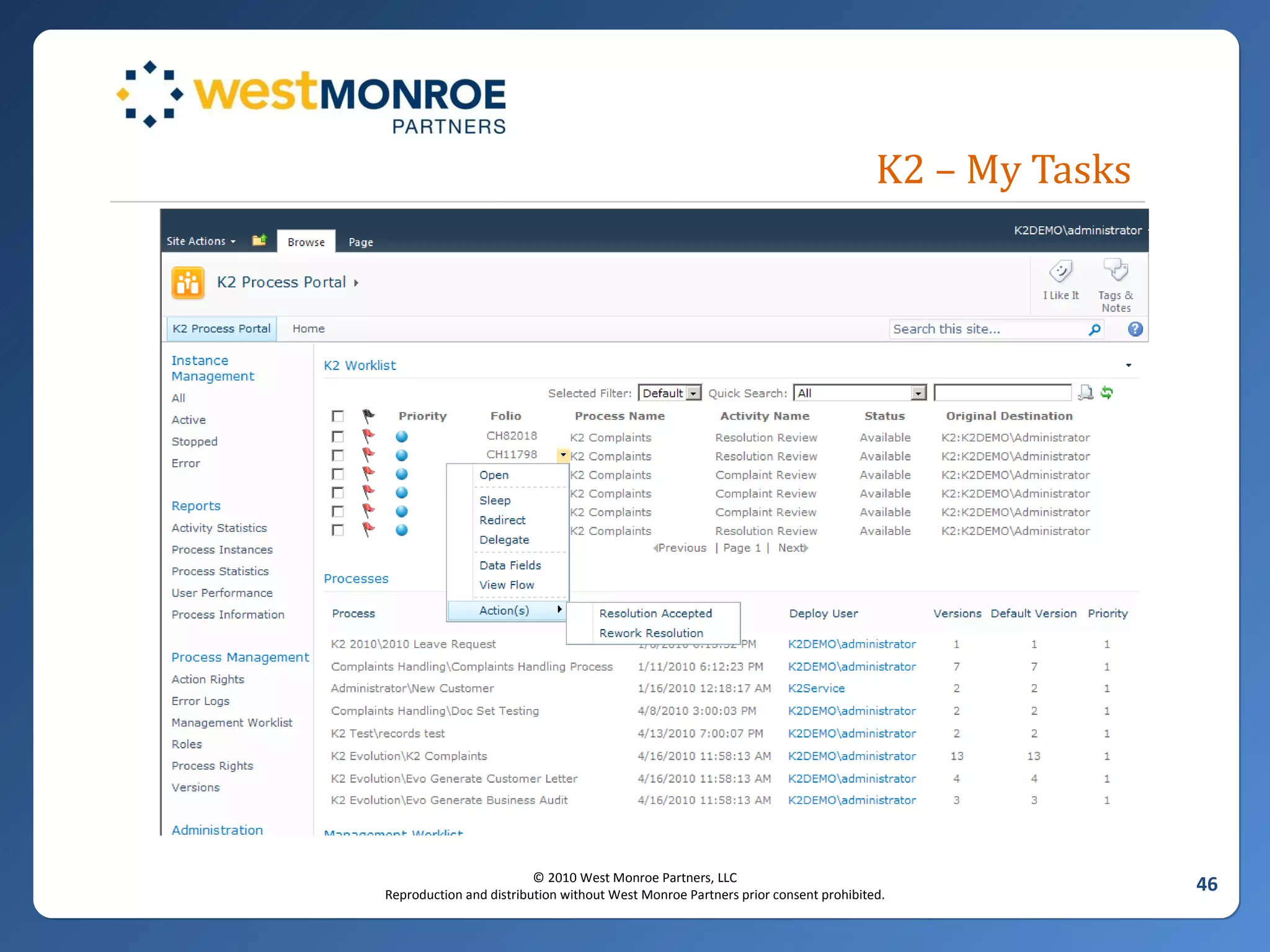Click the K2 Process Portal navigation tab

[x=221, y=328]
